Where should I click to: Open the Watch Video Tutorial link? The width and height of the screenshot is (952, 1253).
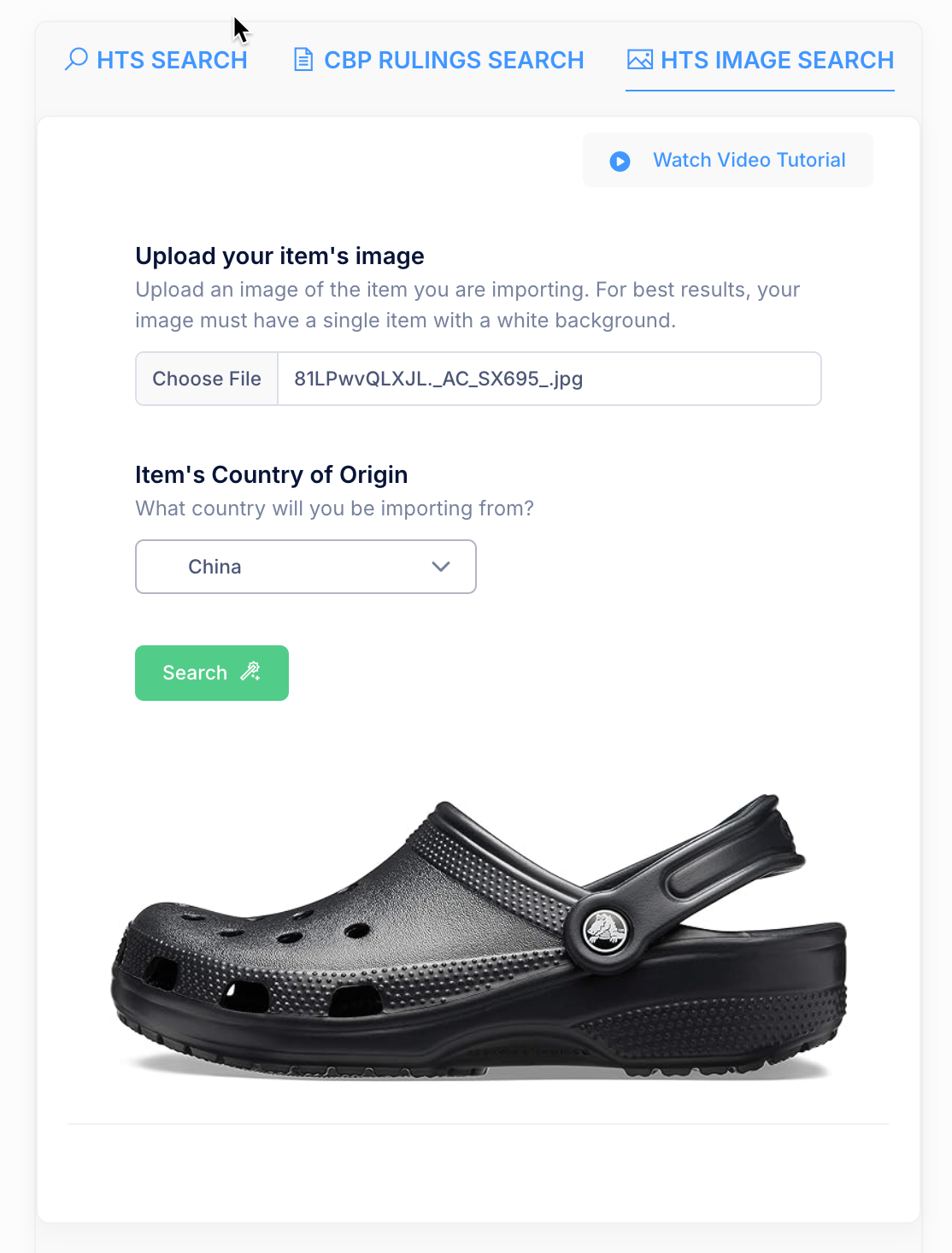pos(728,160)
